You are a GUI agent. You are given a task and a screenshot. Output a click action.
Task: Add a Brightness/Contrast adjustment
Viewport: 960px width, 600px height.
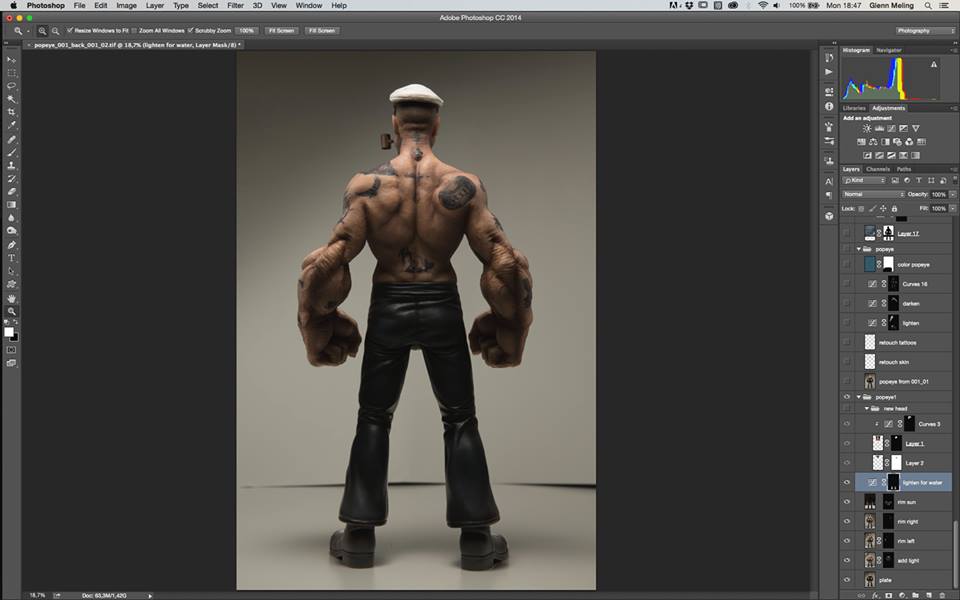point(866,129)
